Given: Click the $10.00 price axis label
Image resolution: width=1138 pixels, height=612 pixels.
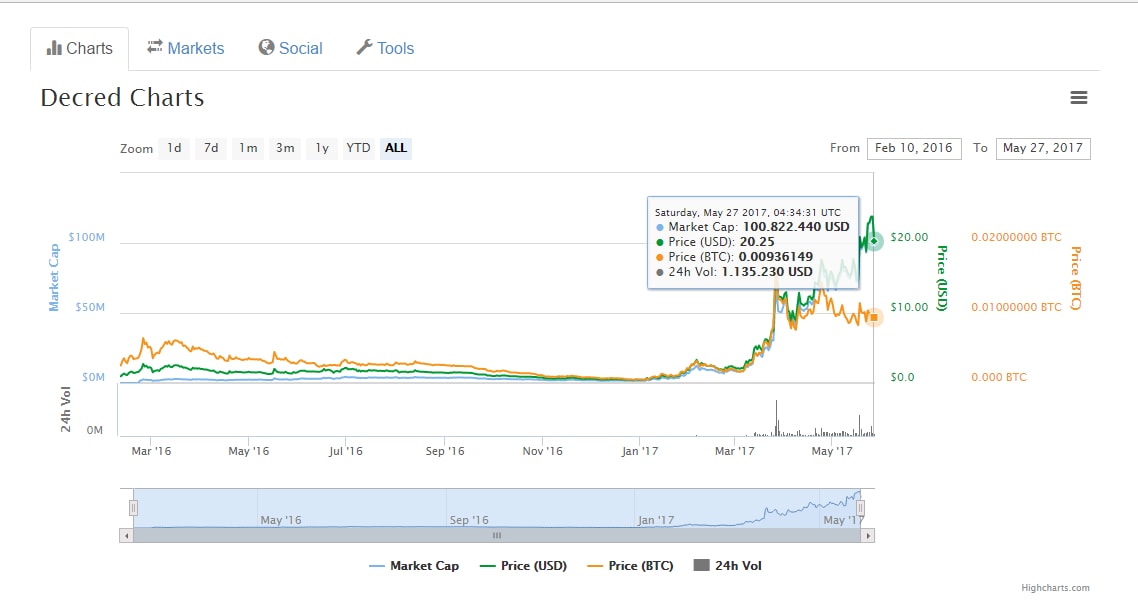Looking at the screenshot, I should coord(909,307).
